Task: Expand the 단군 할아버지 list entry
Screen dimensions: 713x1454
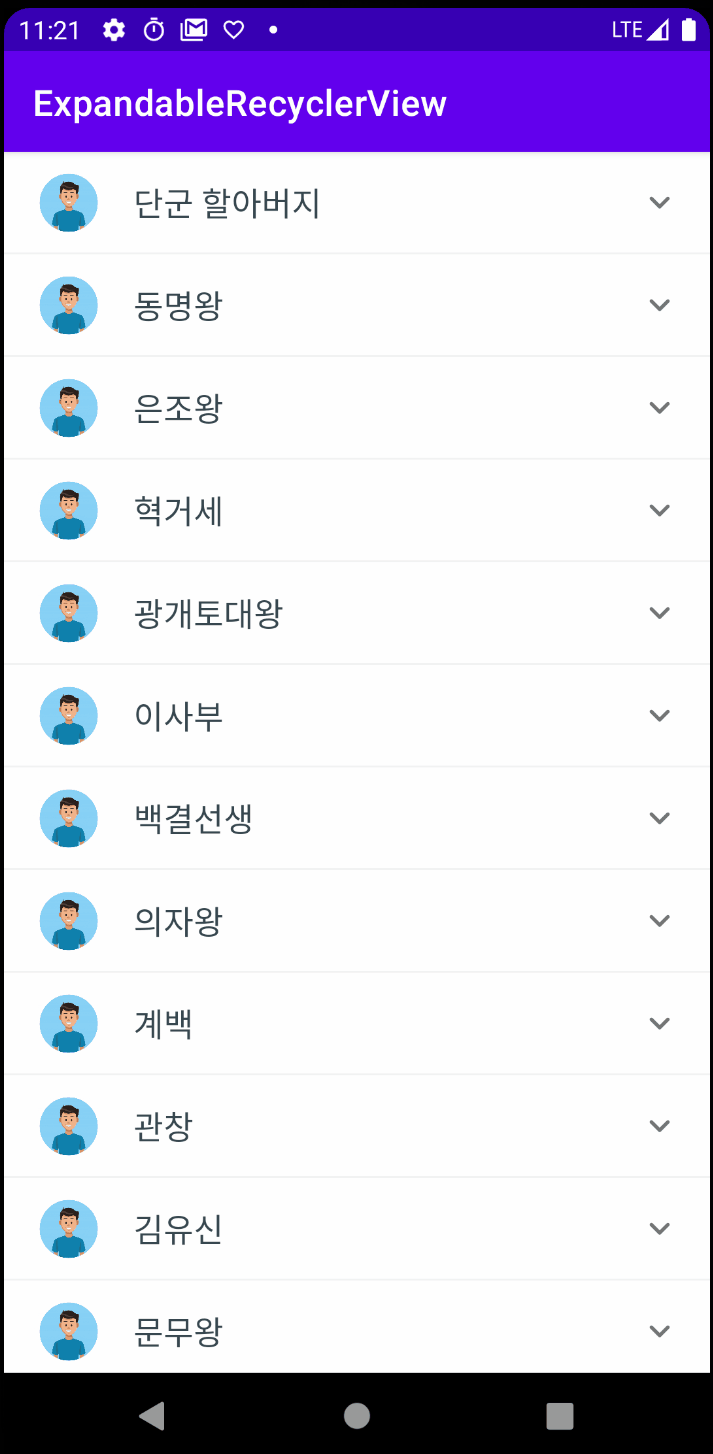Action: coord(659,202)
